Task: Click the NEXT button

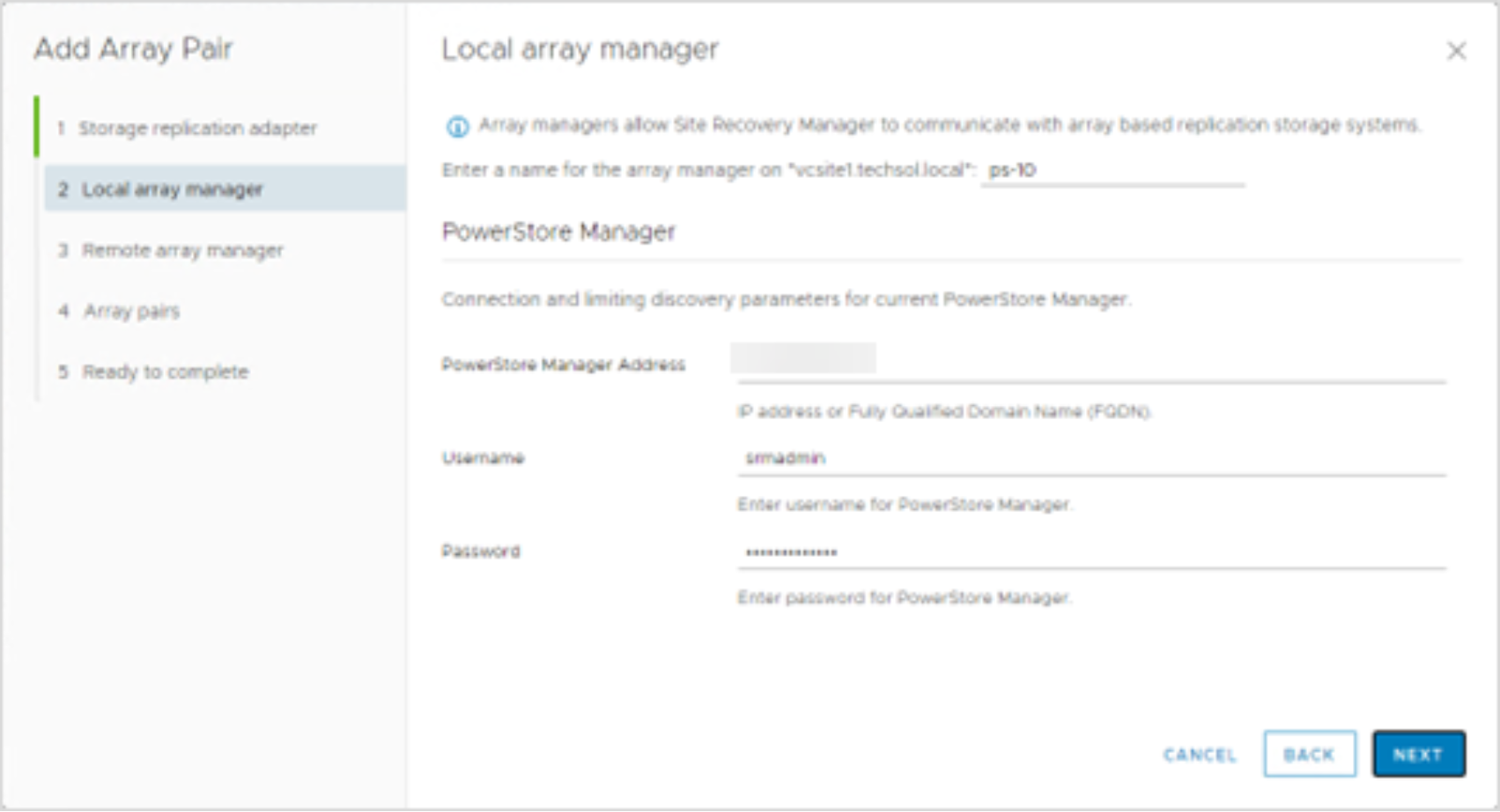Action: (1418, 754)
